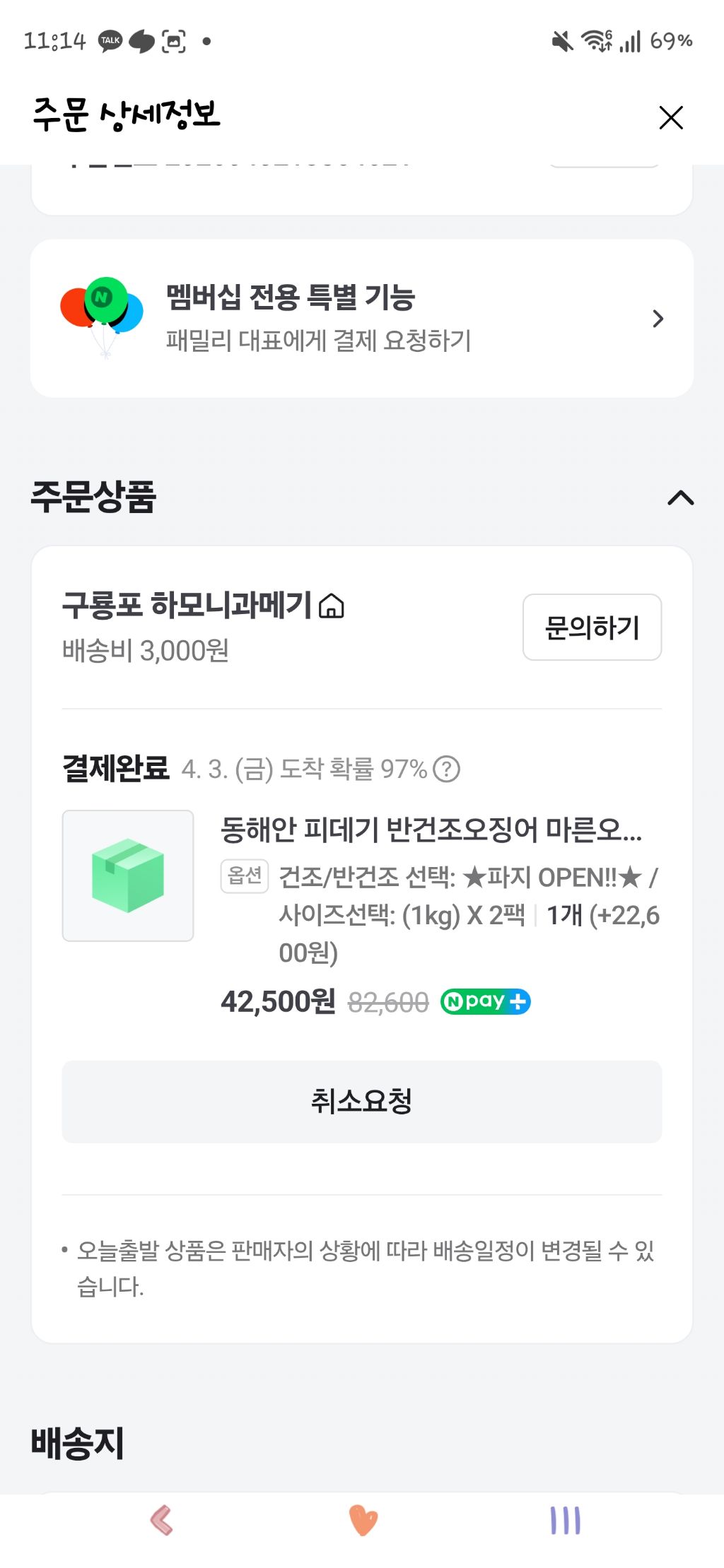Tap the 결제완료 order status label
This screenshot has width=724, height=1568.
(116, 768)
